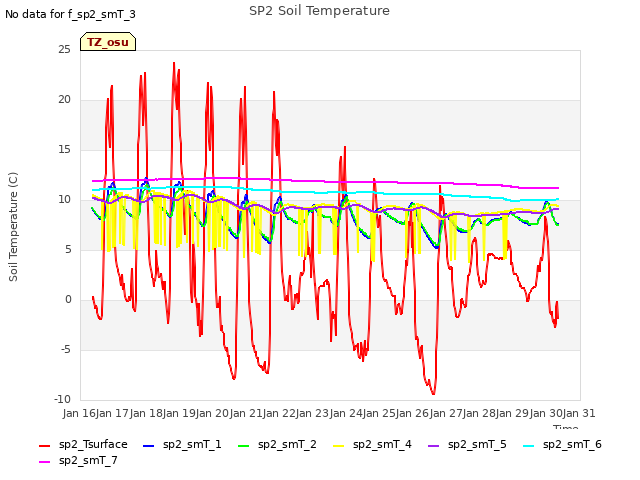The image size is (640, 480).
Task: Click the Jan 31 x-axis tick label
Action: coord(579,413)
